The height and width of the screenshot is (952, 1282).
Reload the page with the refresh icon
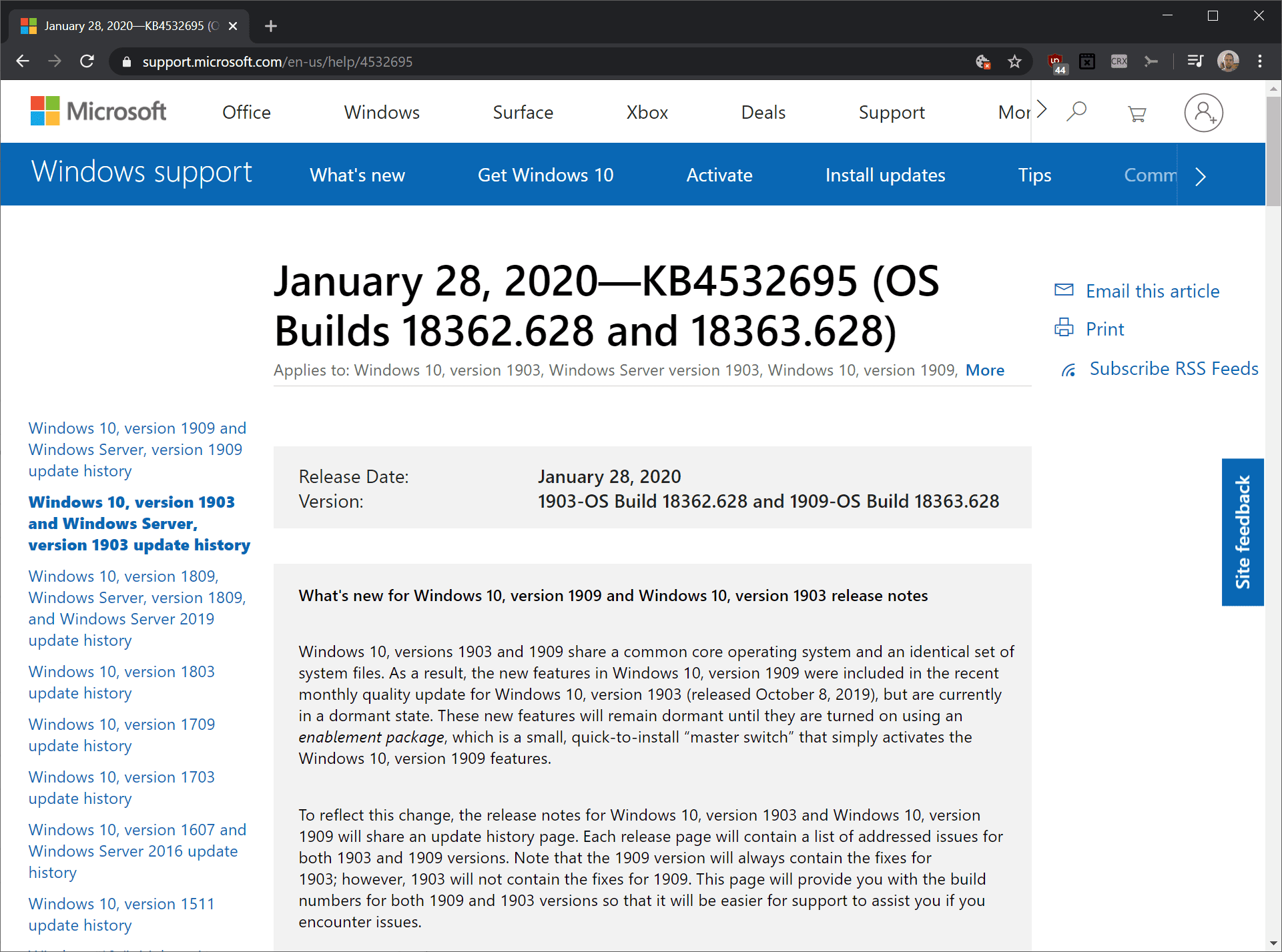87,61
